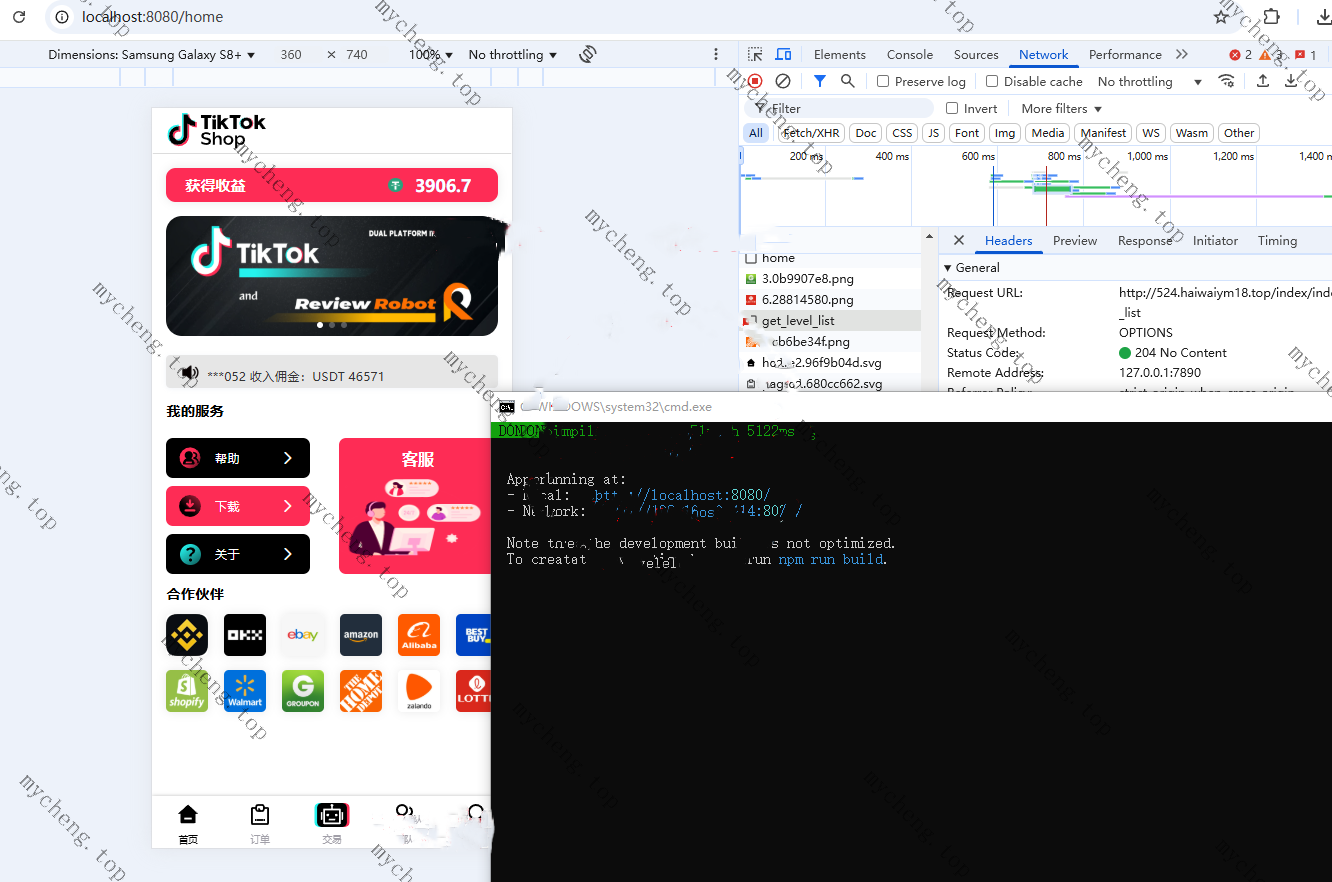
Task: Open the Dimensions Samsung Galaxy S8+ dropdown
Action: [152, 55]
